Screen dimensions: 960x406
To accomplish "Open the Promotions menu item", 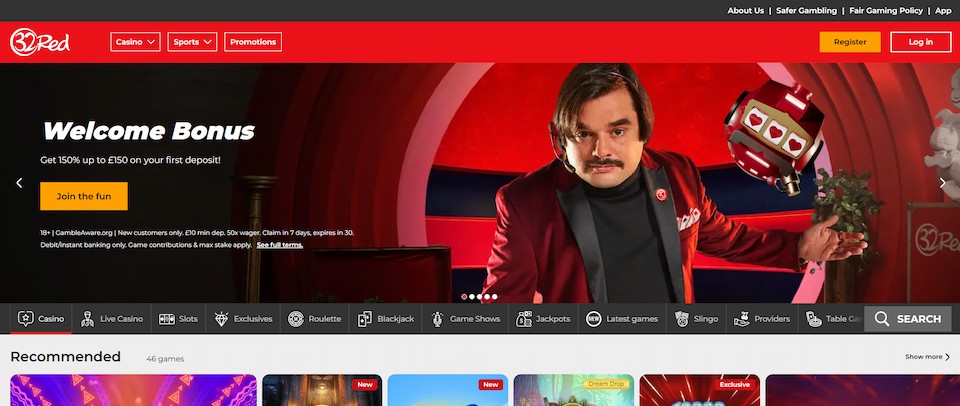I will (253, 42).
